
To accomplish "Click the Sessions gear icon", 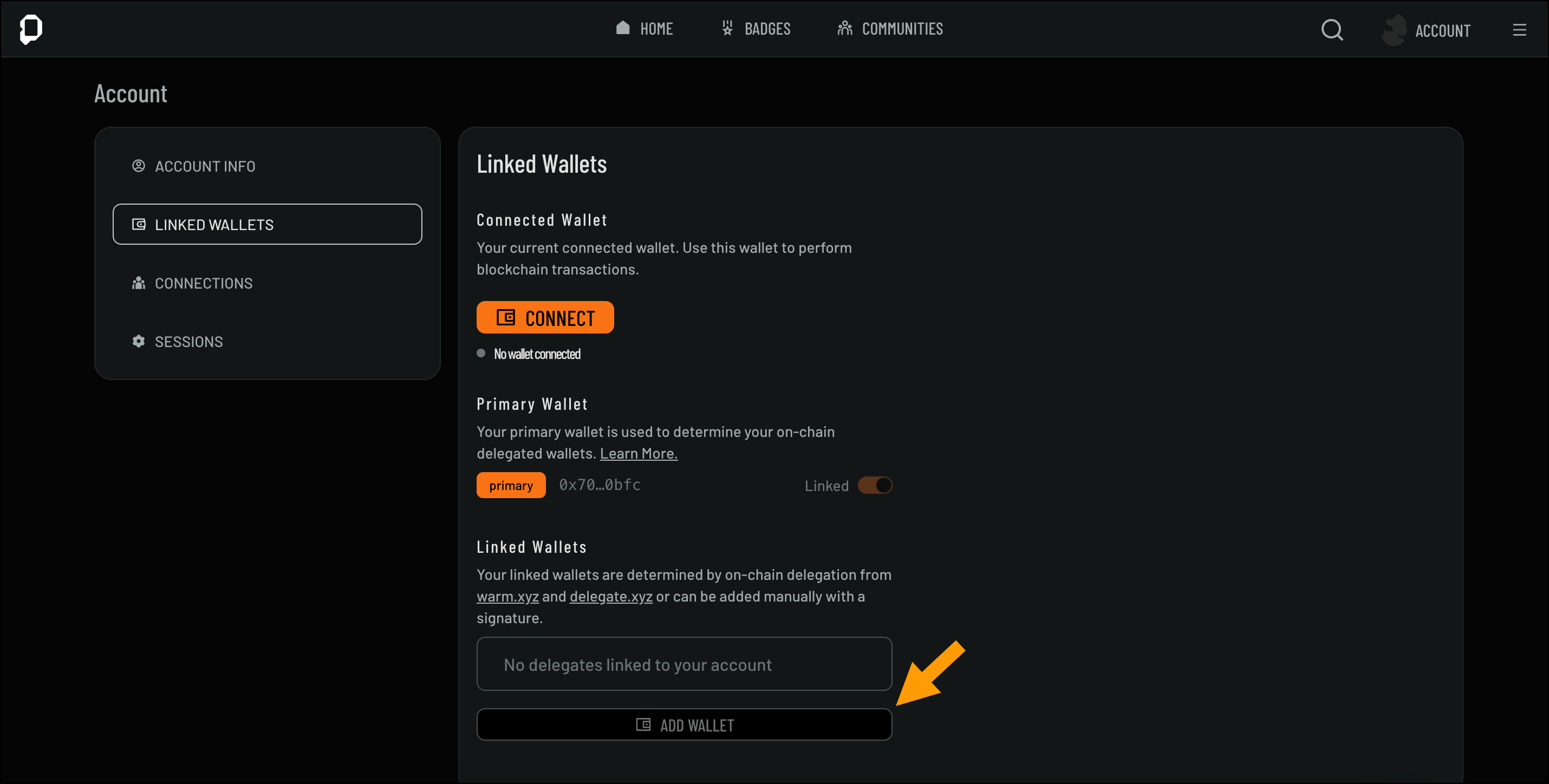I will click(x=138, y=342).
